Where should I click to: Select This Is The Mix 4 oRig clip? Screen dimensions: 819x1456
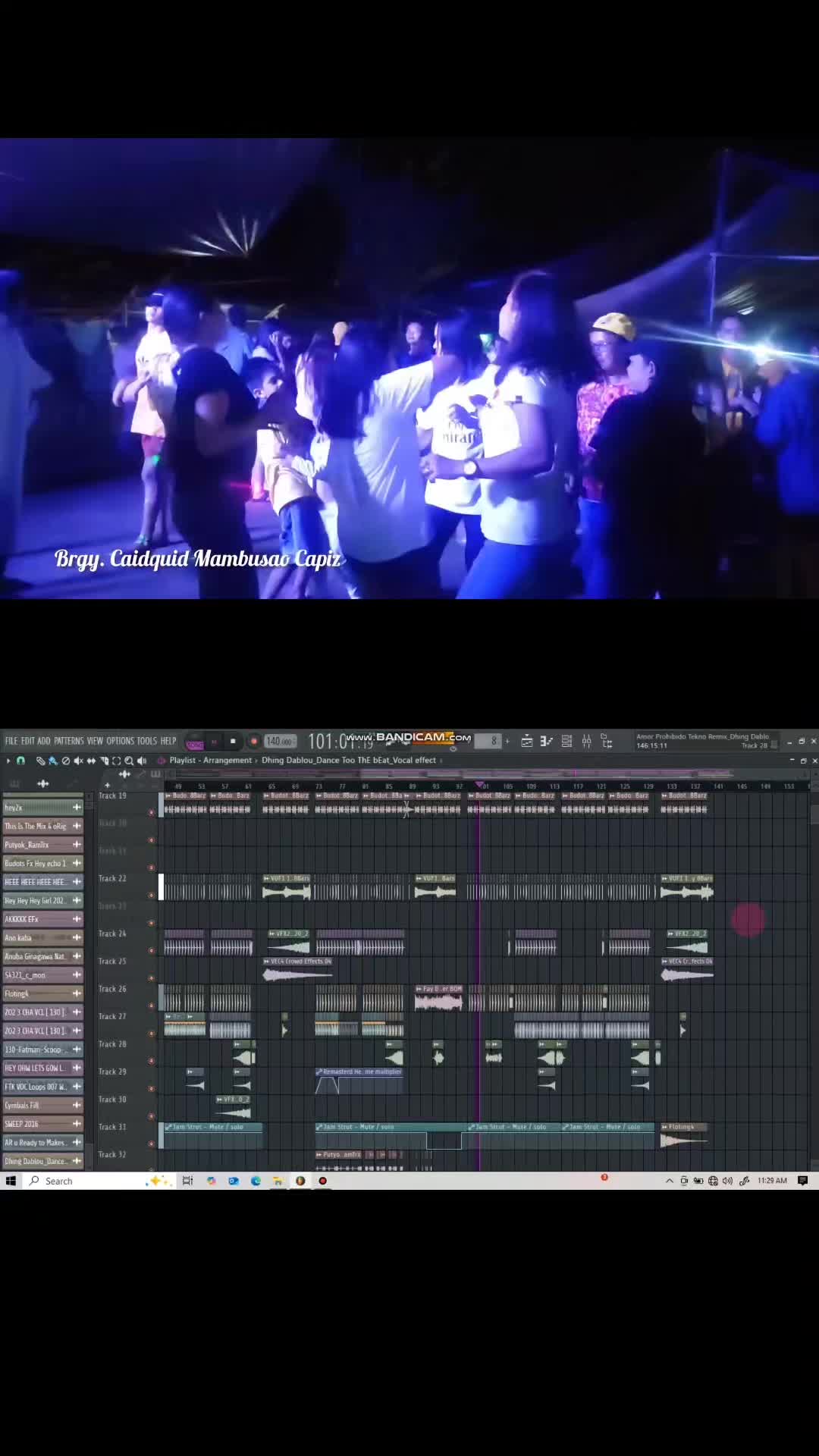(42, 826)
